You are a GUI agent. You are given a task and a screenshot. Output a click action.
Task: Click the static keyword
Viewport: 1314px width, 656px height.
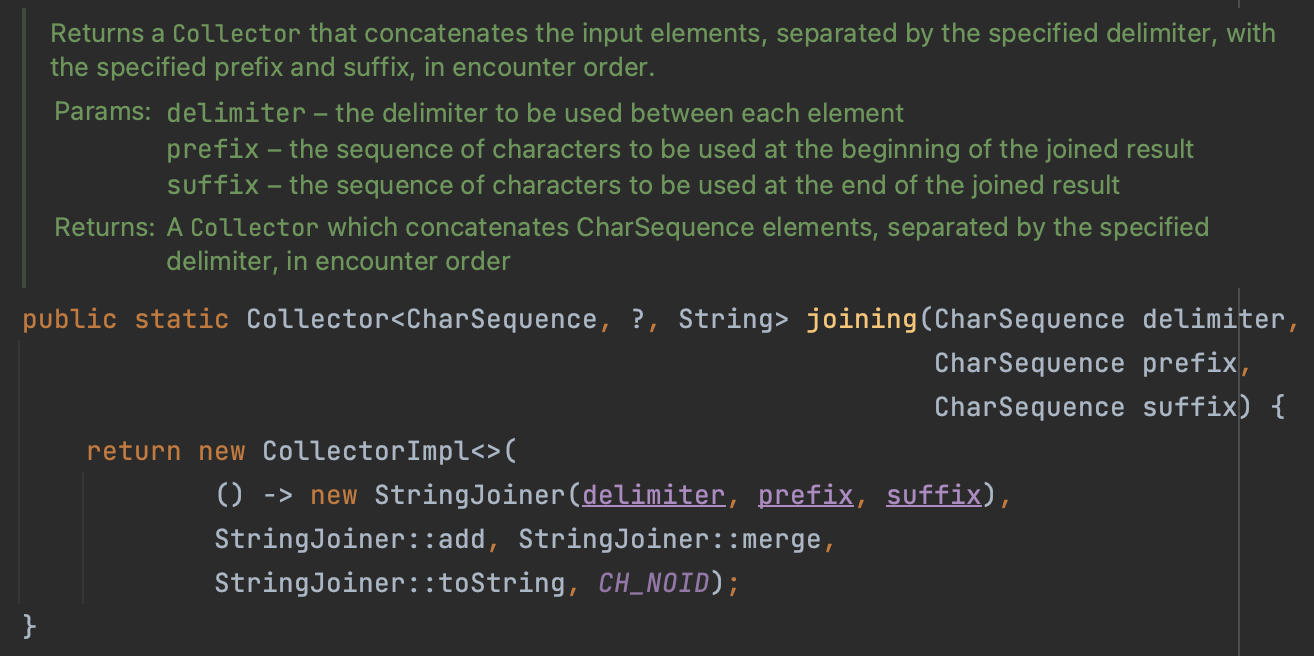181,319
